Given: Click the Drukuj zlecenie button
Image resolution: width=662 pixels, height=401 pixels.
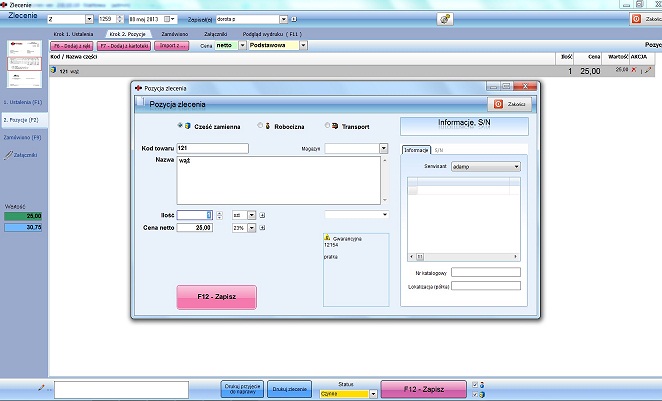Looking at the screenshot, I should coord(289,389).
